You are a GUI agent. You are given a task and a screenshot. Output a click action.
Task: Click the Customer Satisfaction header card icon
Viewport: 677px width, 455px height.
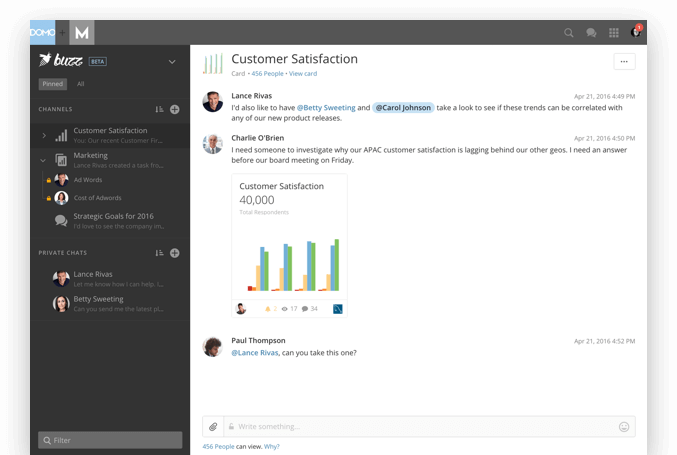tap(213, 63)
